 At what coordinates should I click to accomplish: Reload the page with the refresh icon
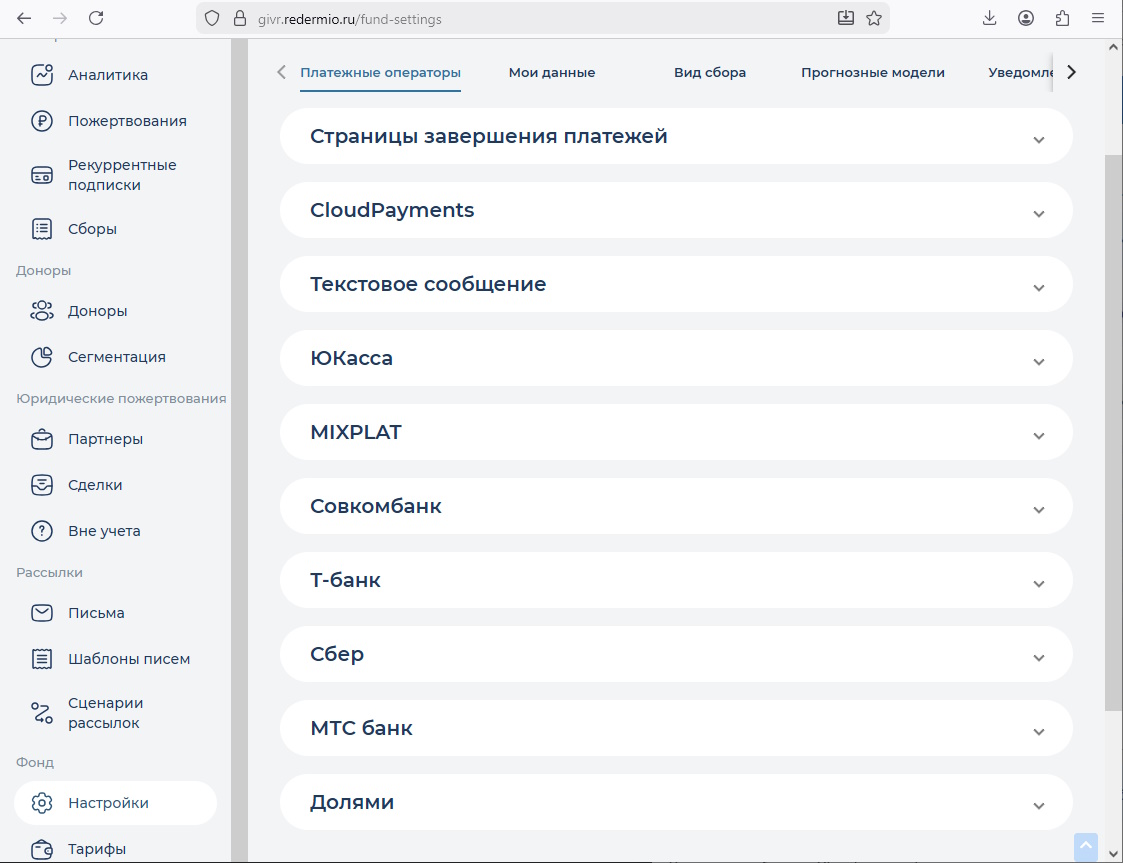pyautogui.click(x=96, y=19)
